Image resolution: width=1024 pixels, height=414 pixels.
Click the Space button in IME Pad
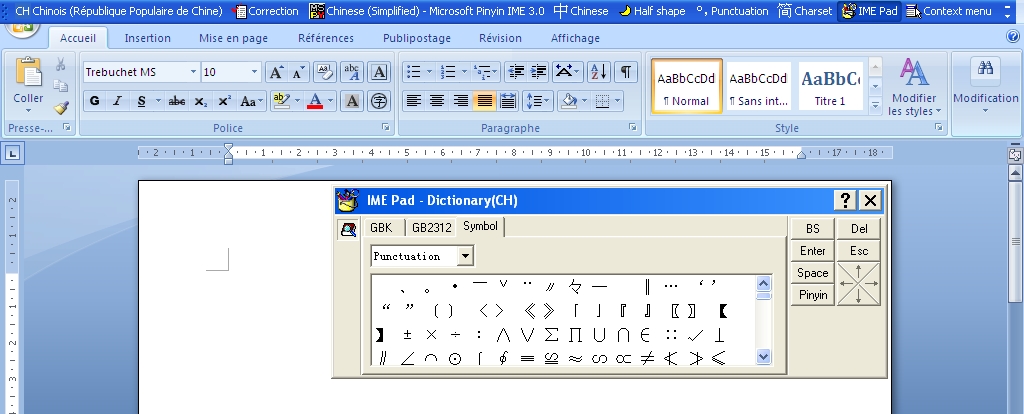(x=812, y=273)
